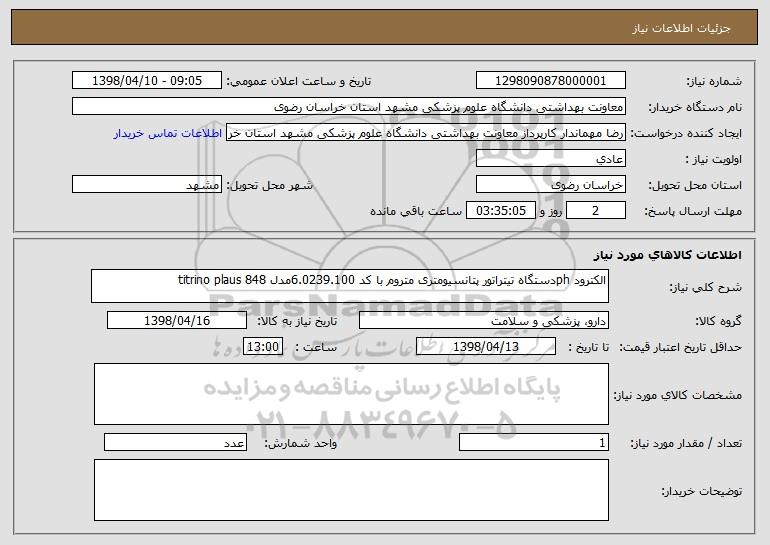Viewport: 770px width, 545px height.
Task: Click the اولویت نیاز field showing عادی
Action: (x=550, y=159)
